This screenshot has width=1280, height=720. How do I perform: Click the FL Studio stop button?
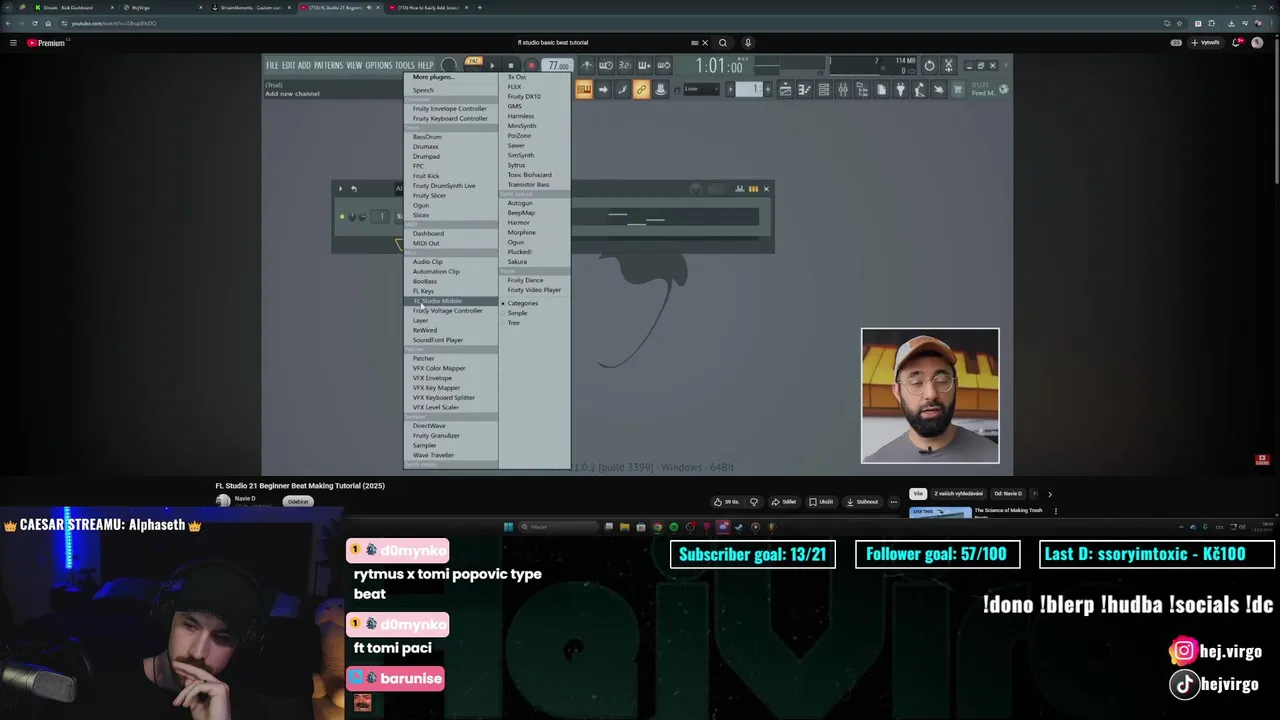[511, 66]
